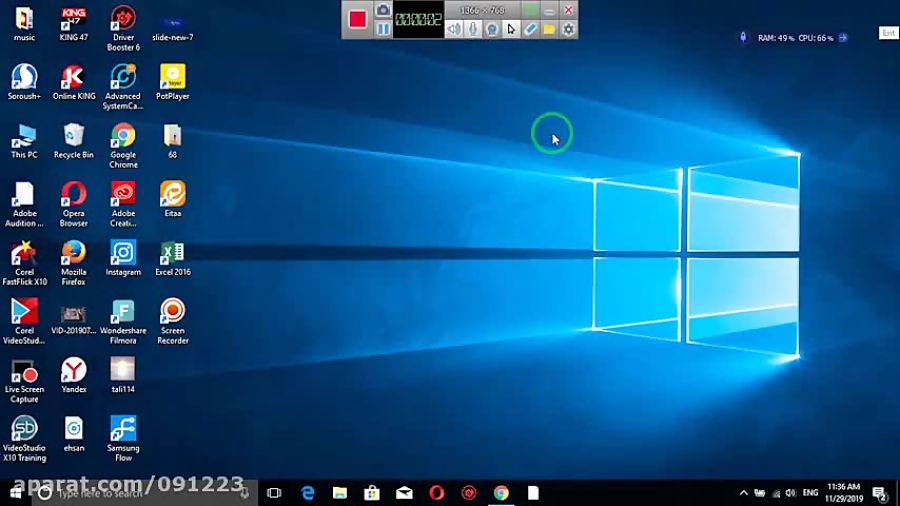The image size is (900, 506).
Task: Open the Action Center notifications
Action: pyautogui.click(x=879, y=493)
